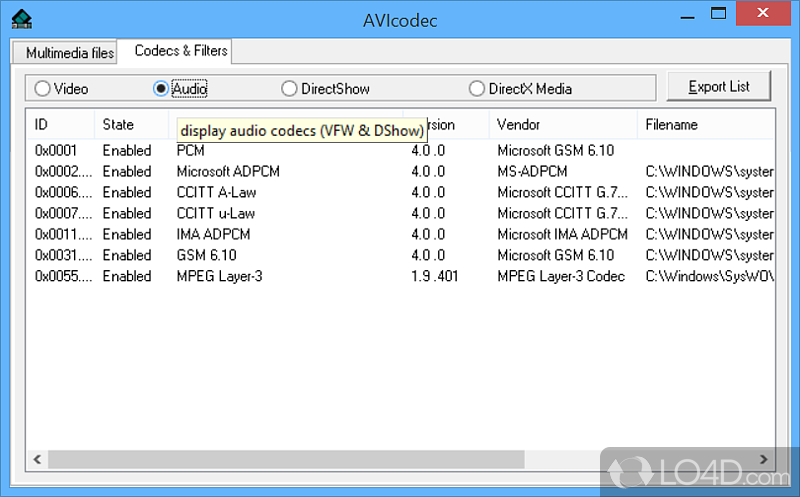800x497 pixels.
Task: Choose the DirectShow radio option
Action: [x=289, y=89]
